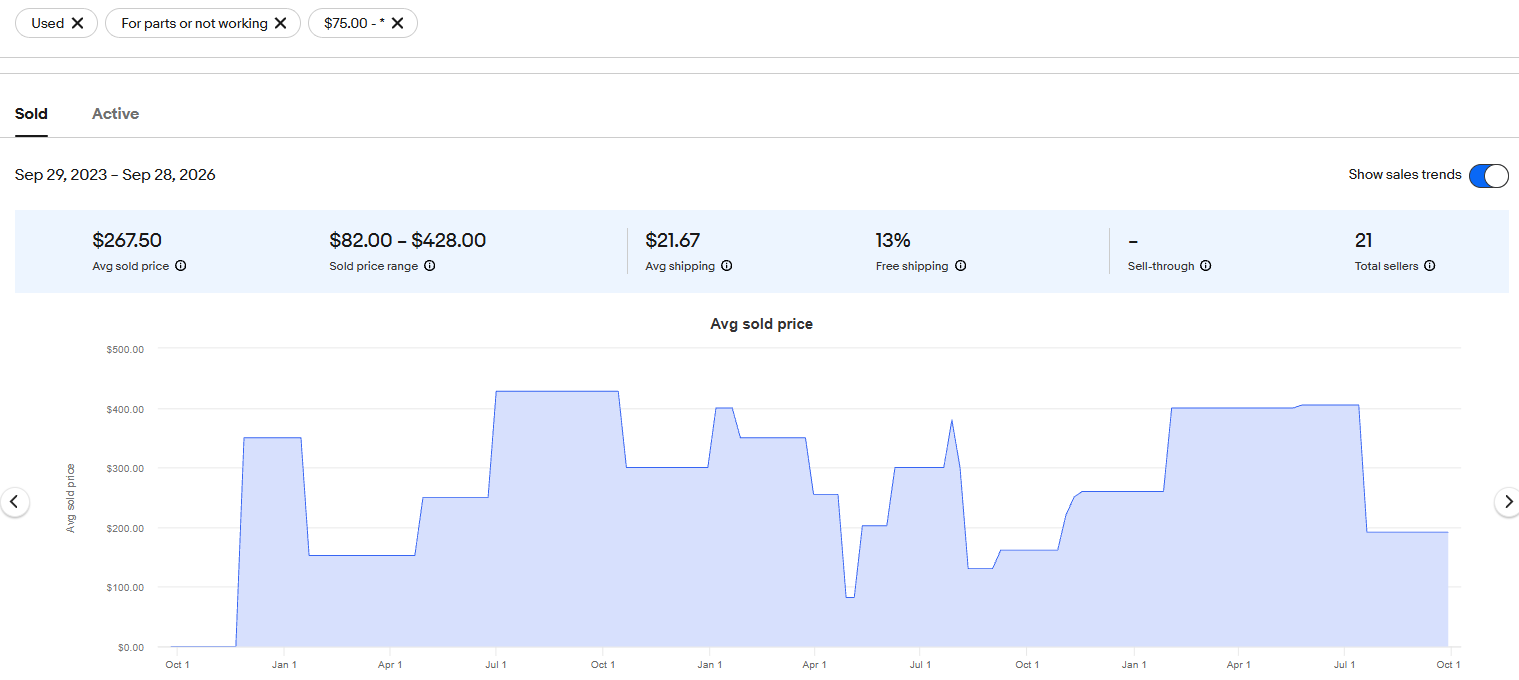Select the $267.50 average sold price value
Viewport: 1519px width, 680px height.
tap(127, 240)
